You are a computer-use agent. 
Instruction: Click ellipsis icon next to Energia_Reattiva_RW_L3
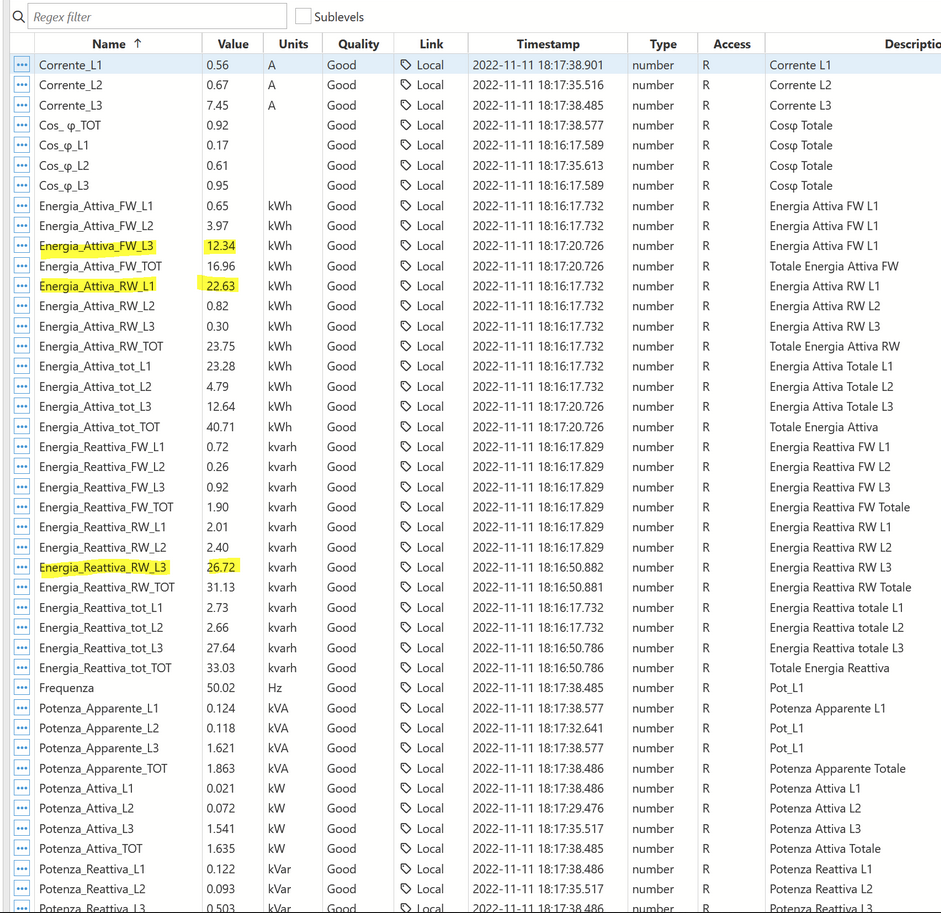[22, 567]
